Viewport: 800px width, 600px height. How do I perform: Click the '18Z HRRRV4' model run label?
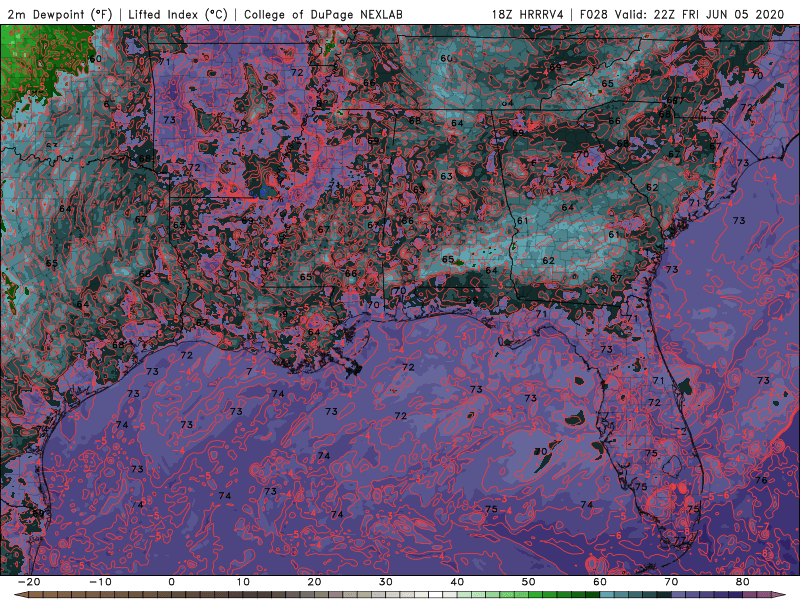[x=527, y=15]
